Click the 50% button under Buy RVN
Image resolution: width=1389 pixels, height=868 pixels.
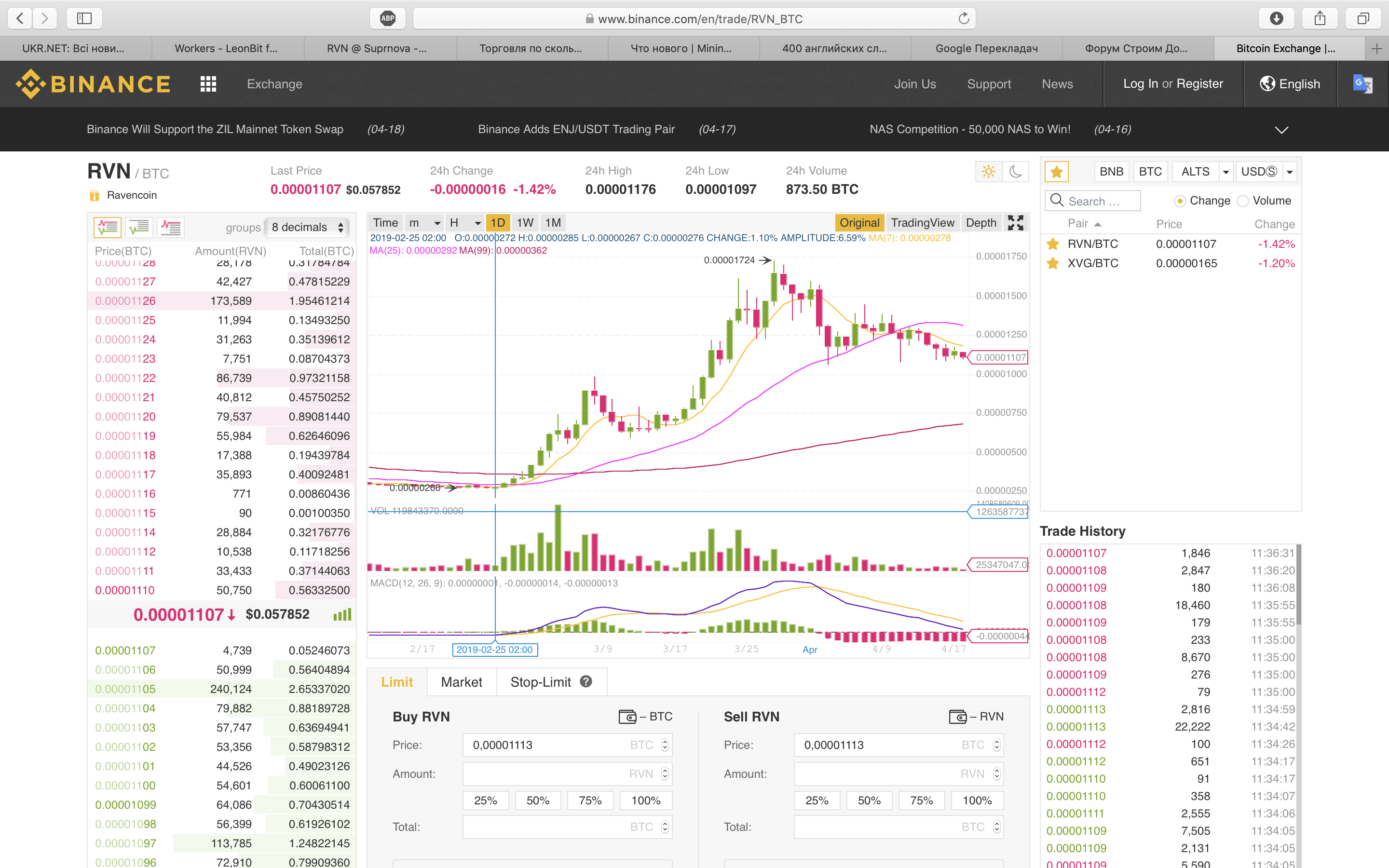tap(538, 800)
